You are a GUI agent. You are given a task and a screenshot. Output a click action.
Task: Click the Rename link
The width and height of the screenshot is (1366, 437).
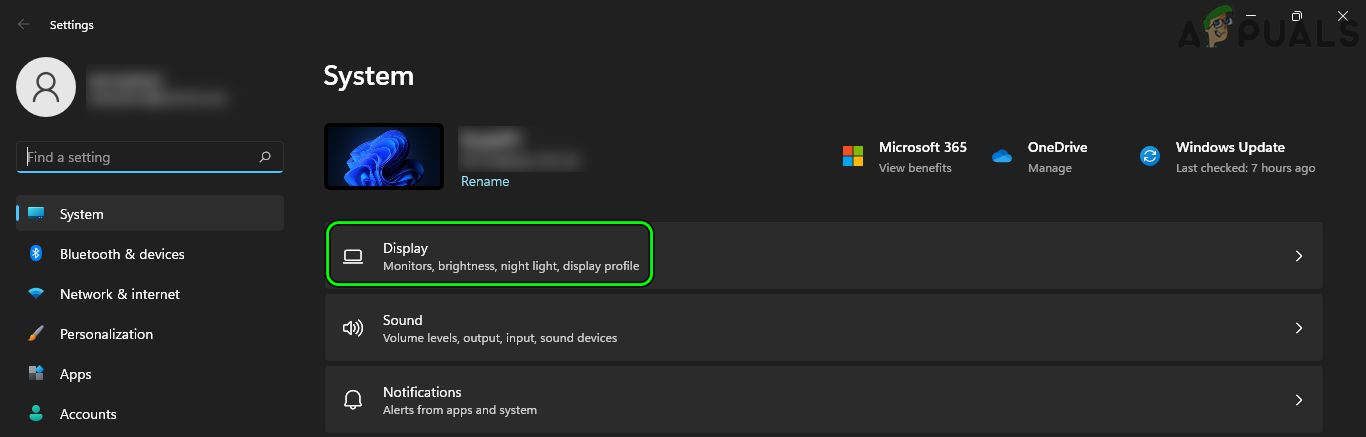(x=485, y=181)
